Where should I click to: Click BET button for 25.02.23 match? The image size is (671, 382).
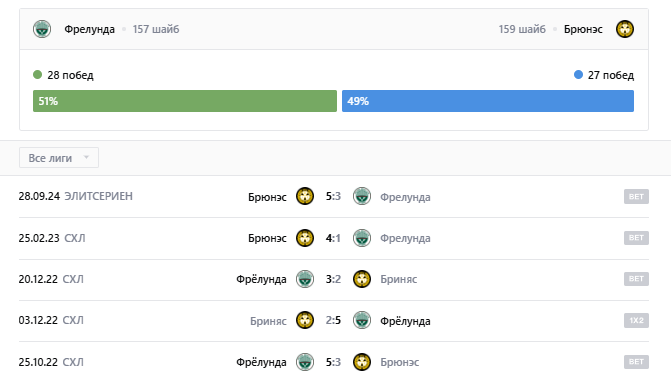[636, 238]
